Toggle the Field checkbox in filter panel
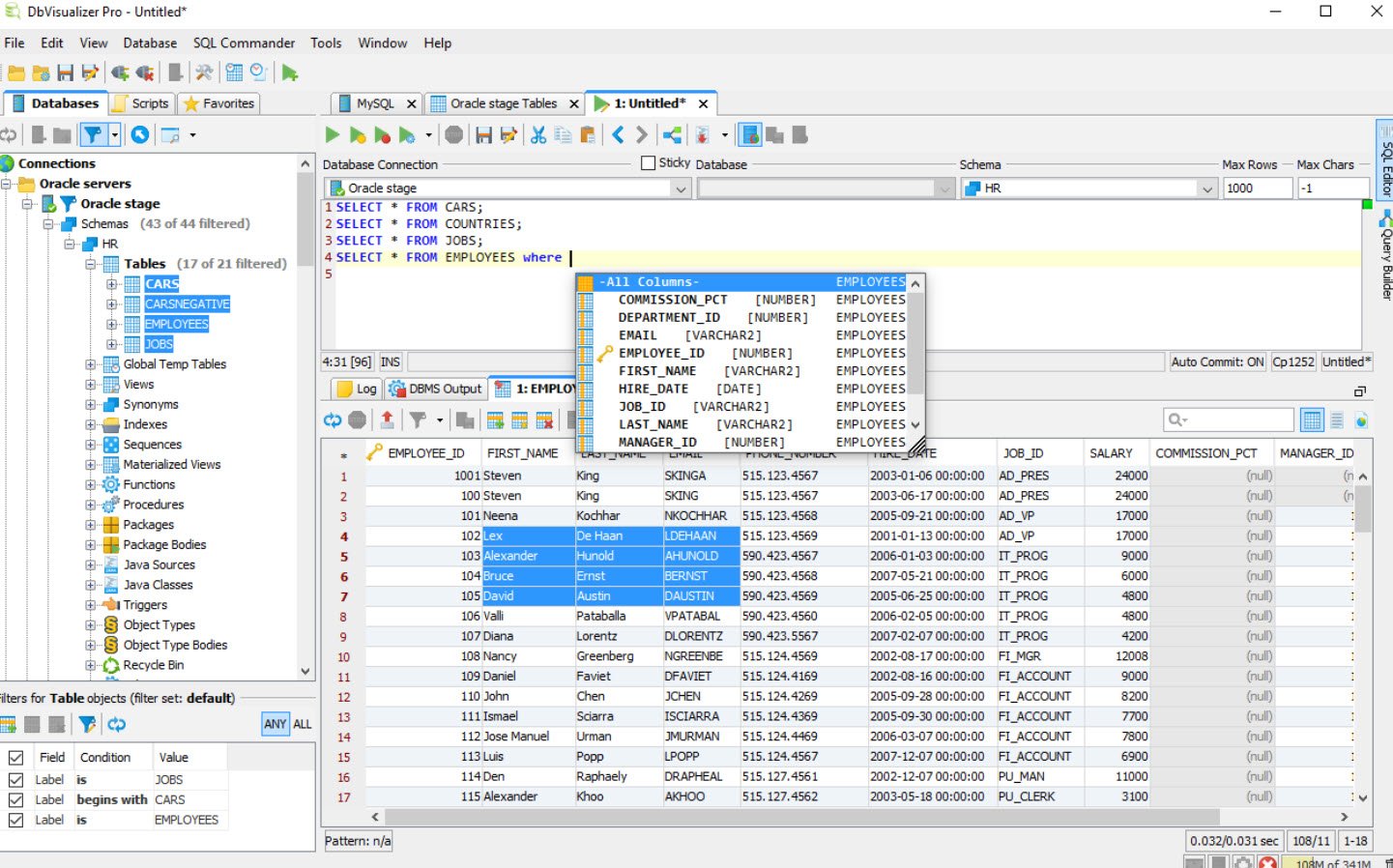 17,757
